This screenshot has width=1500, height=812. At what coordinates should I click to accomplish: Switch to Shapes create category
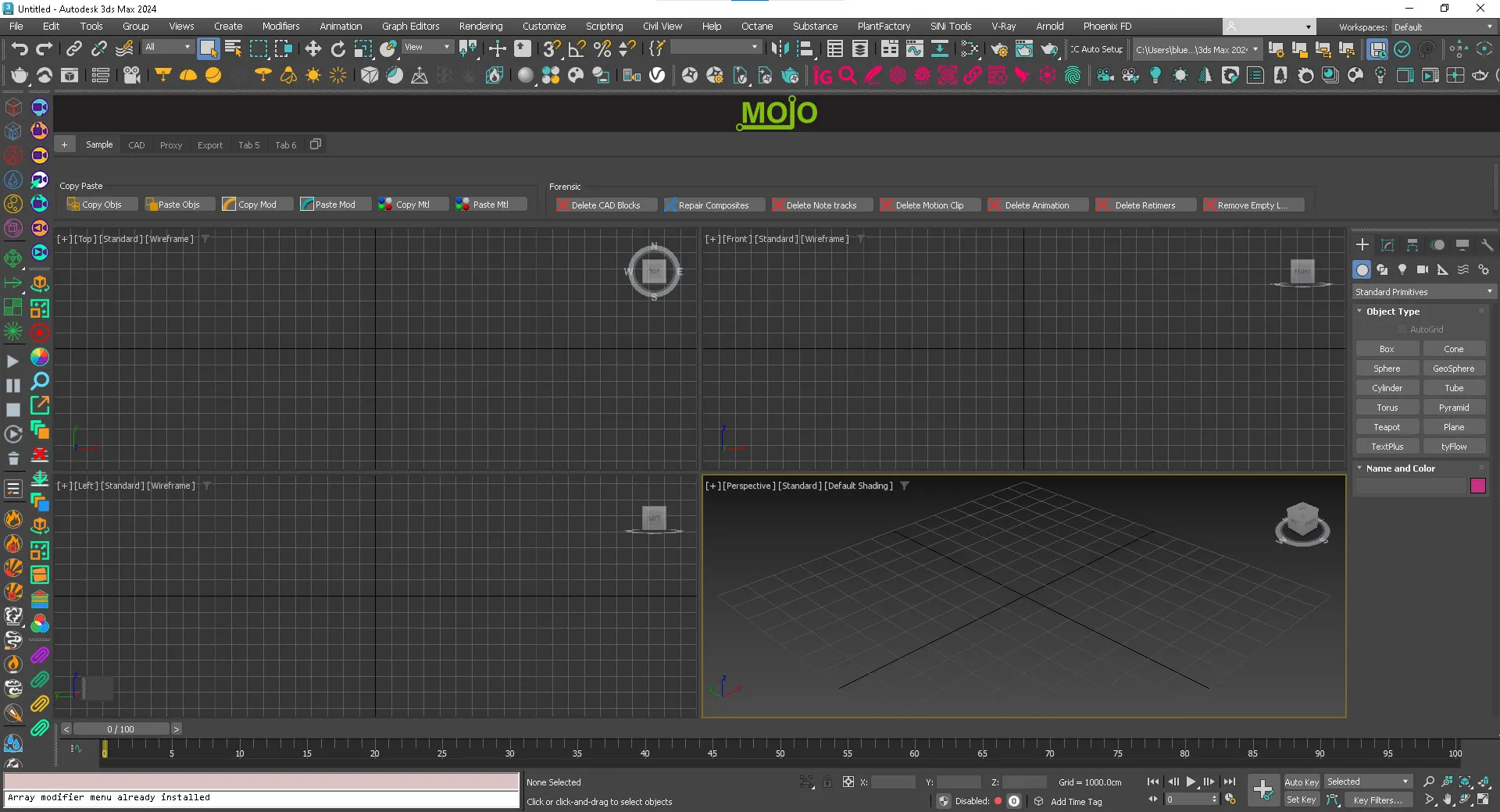point(1382,269)
